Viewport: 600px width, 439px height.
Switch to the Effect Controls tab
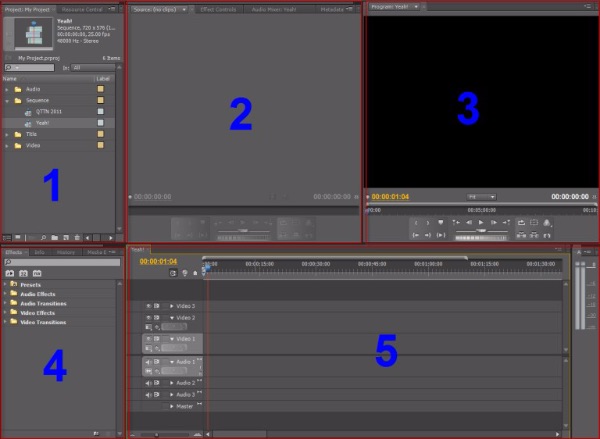(x=216, y=7)
